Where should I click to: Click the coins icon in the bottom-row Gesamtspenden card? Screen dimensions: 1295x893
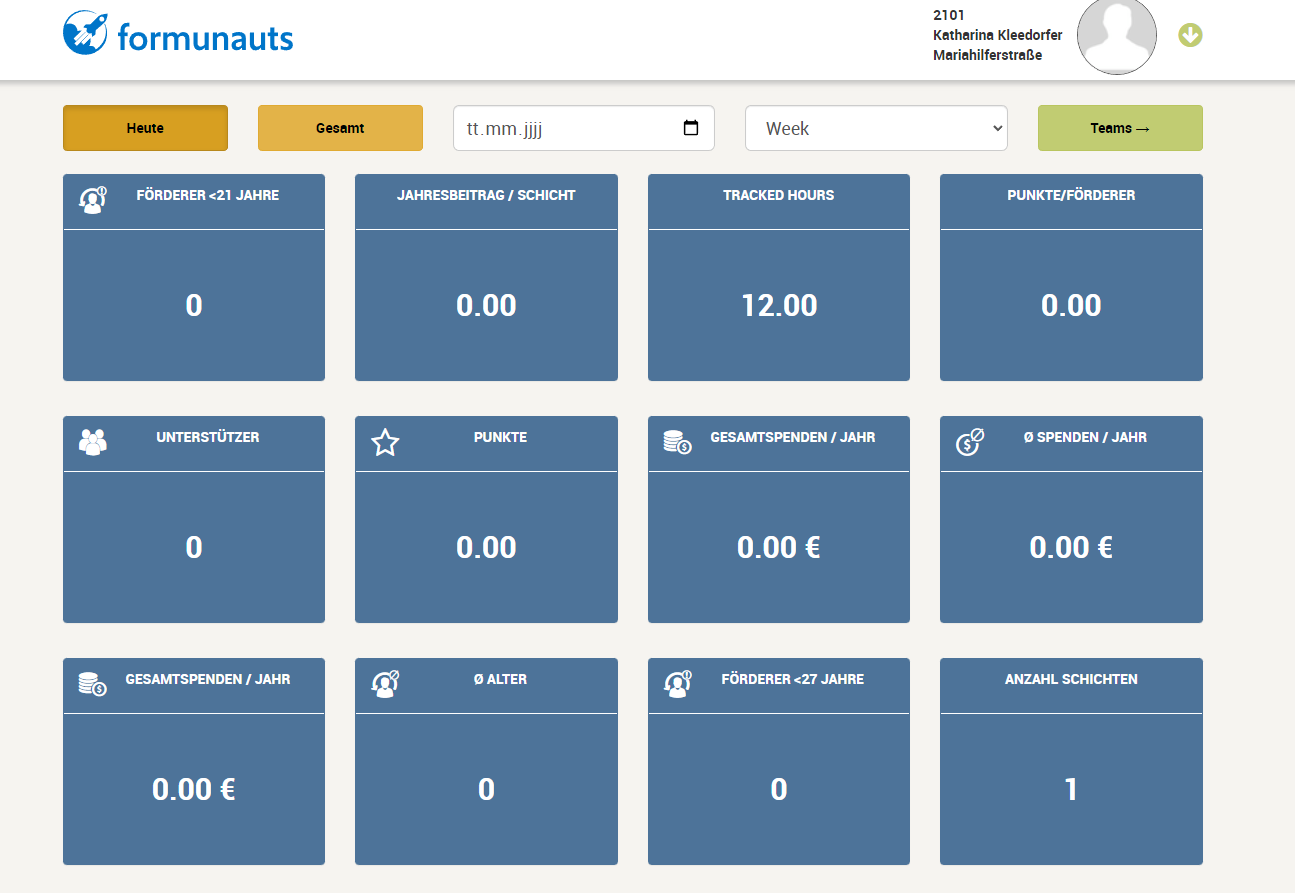tap(93, 684)
